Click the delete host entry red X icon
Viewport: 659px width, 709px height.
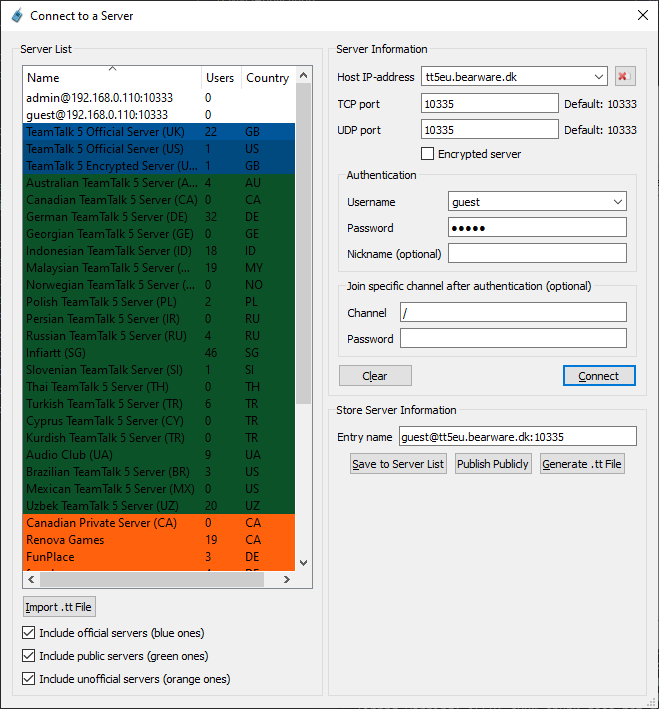click(x=625, y=76)
